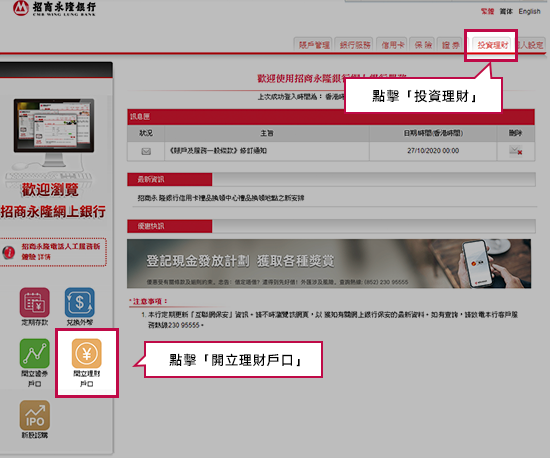Click 招商永隆電話人工服務新體驗 詳情 link
This screenshot has width=550, height=458.
point(61,251)
